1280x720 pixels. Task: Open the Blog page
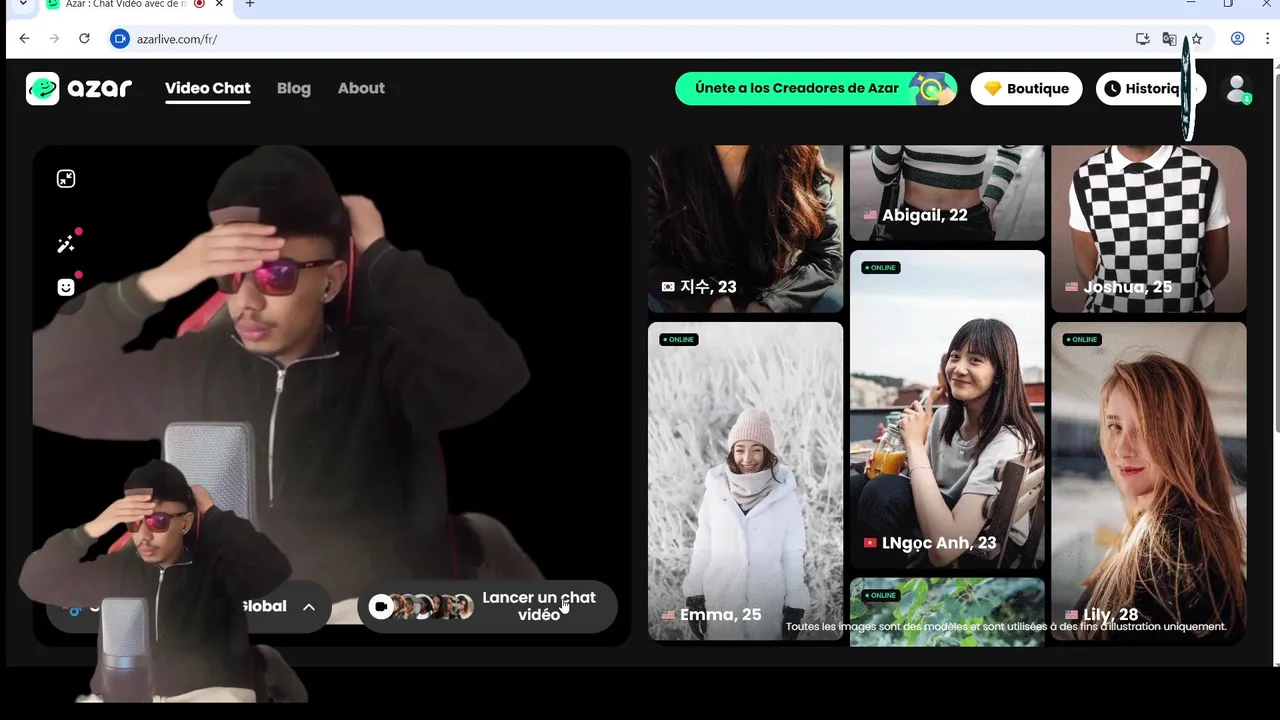(x=294, y=88)
